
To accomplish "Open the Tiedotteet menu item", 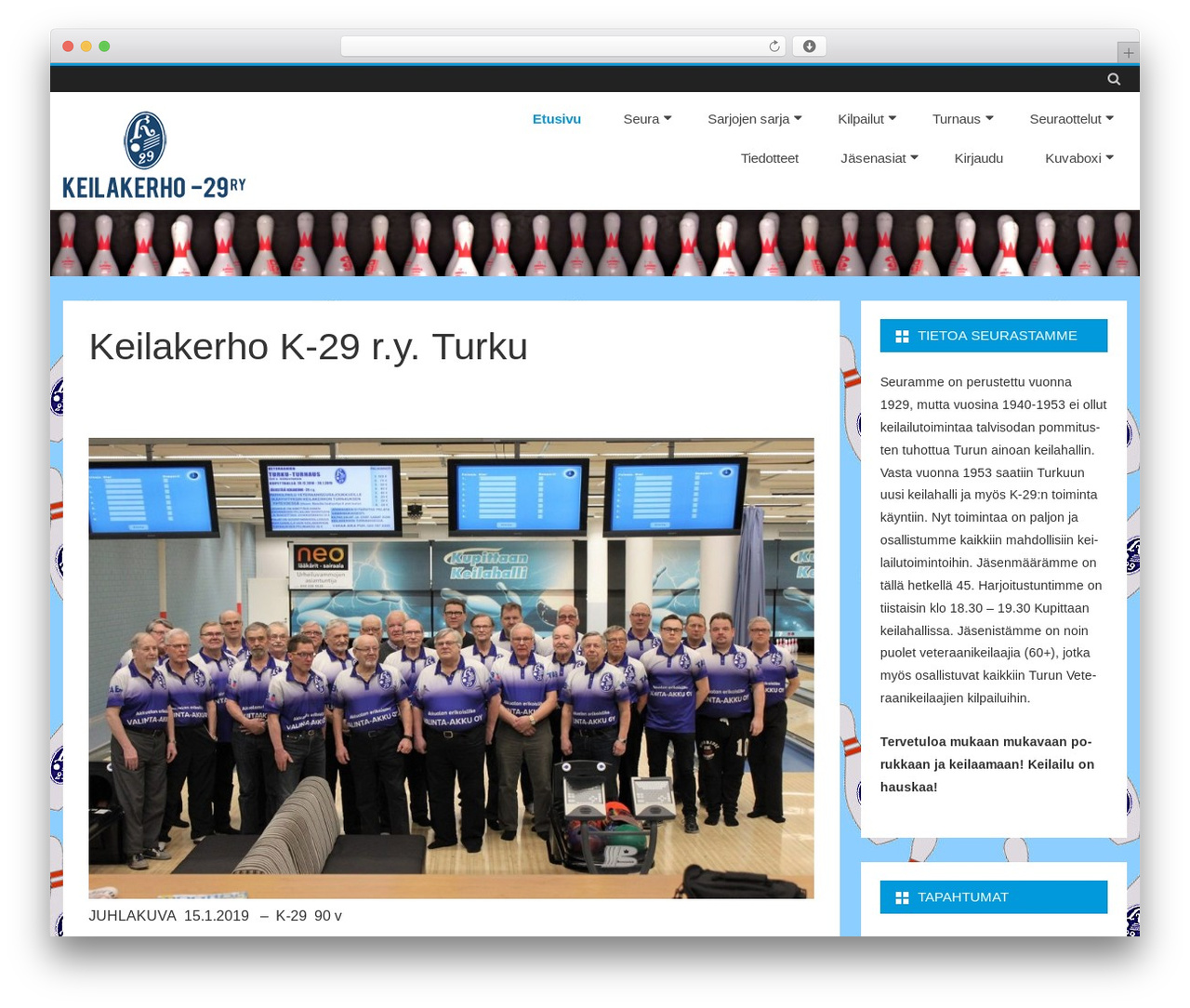I will 770,158.
